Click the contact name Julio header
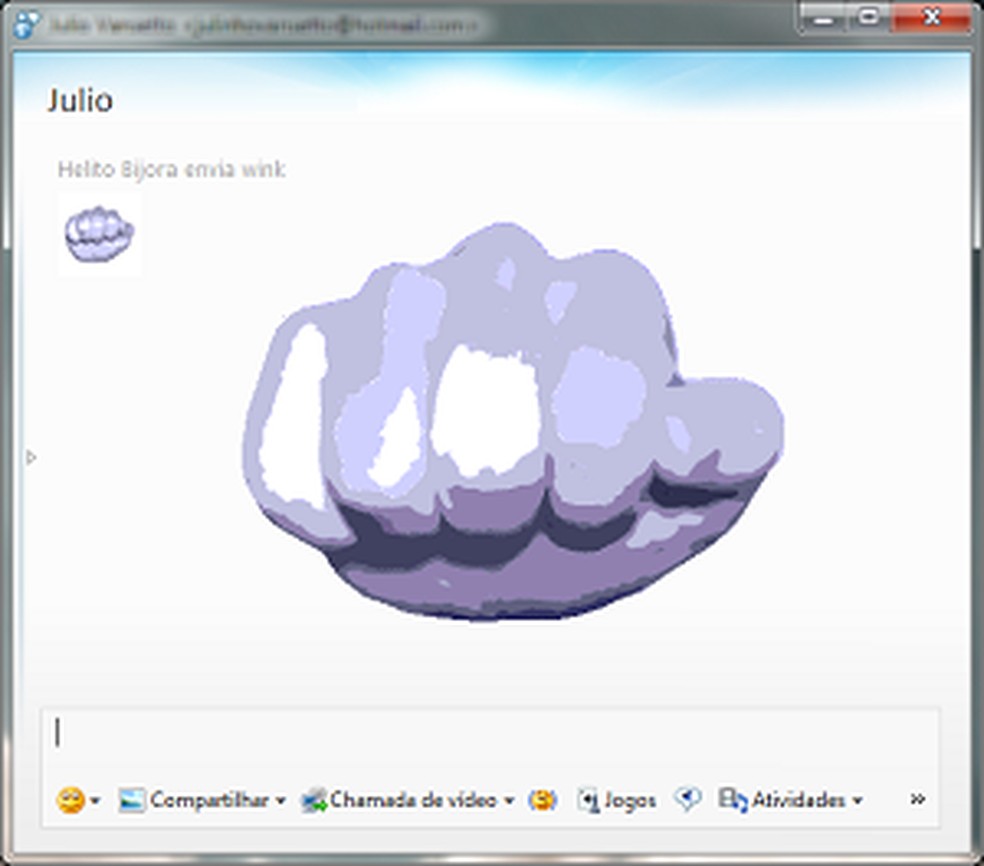 (x=80, y=99)
